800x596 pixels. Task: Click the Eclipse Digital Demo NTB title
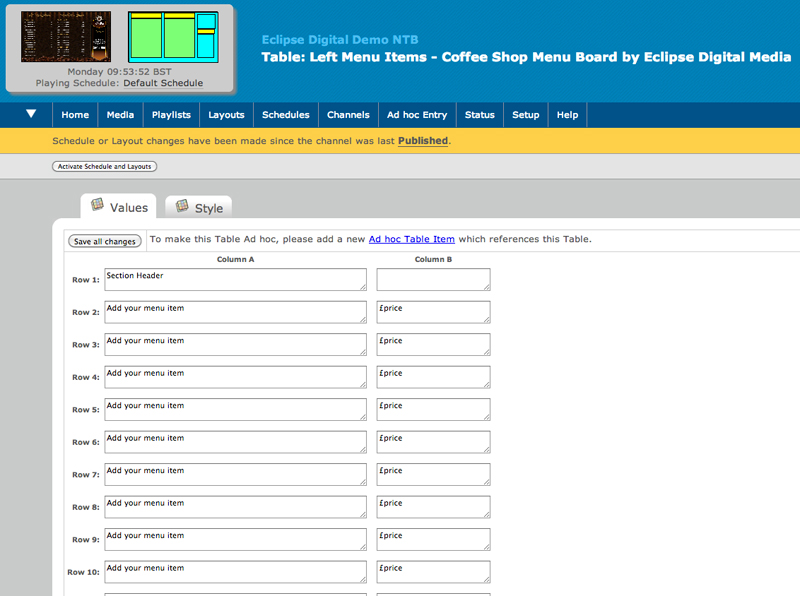point(340,40)
